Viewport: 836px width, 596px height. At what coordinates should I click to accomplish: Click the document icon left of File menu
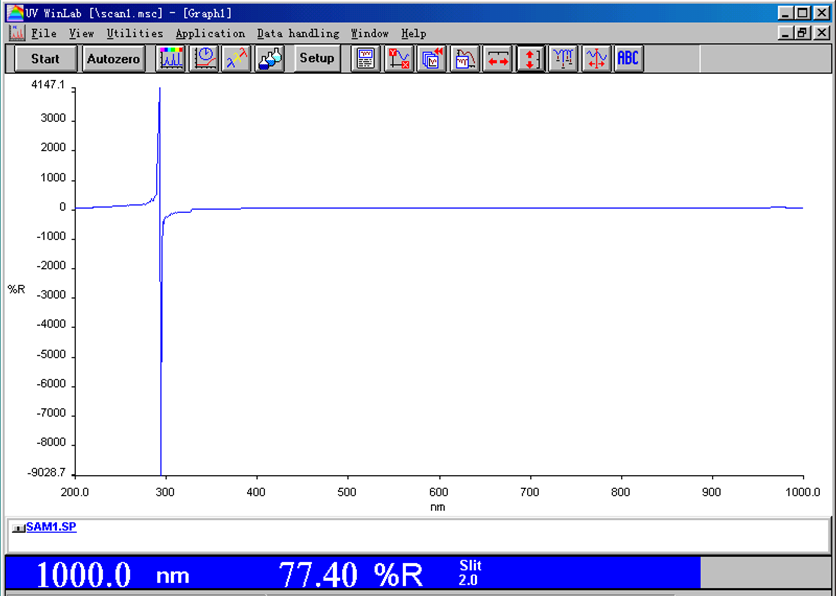[x=17, y=33]
